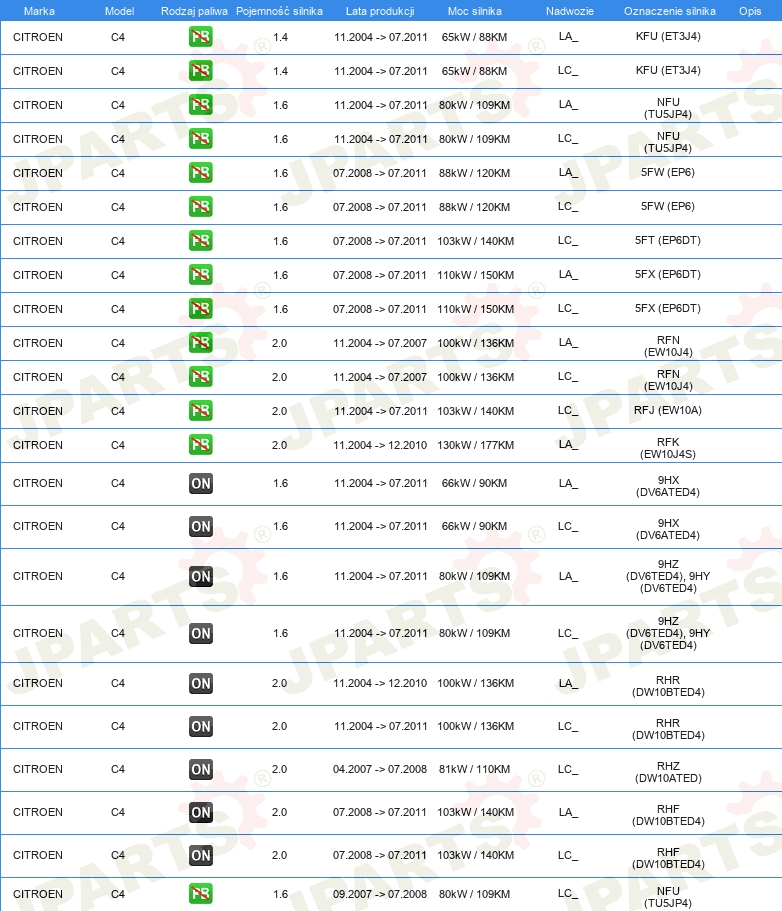Select the 5FT (EP6DT) engine code cell
The height and width of the screenshot is (911, 782).
click(668, 241)
